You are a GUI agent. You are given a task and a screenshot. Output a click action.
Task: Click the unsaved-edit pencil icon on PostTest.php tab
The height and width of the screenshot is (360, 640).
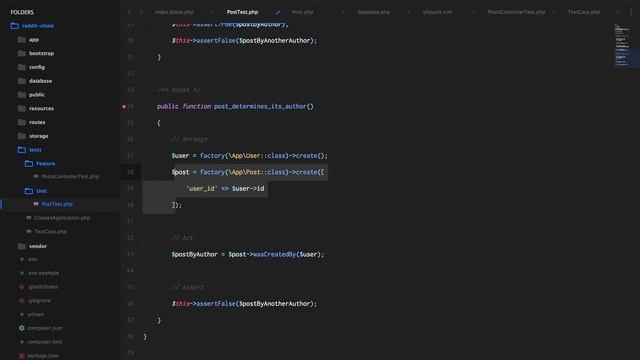[278, 12]
